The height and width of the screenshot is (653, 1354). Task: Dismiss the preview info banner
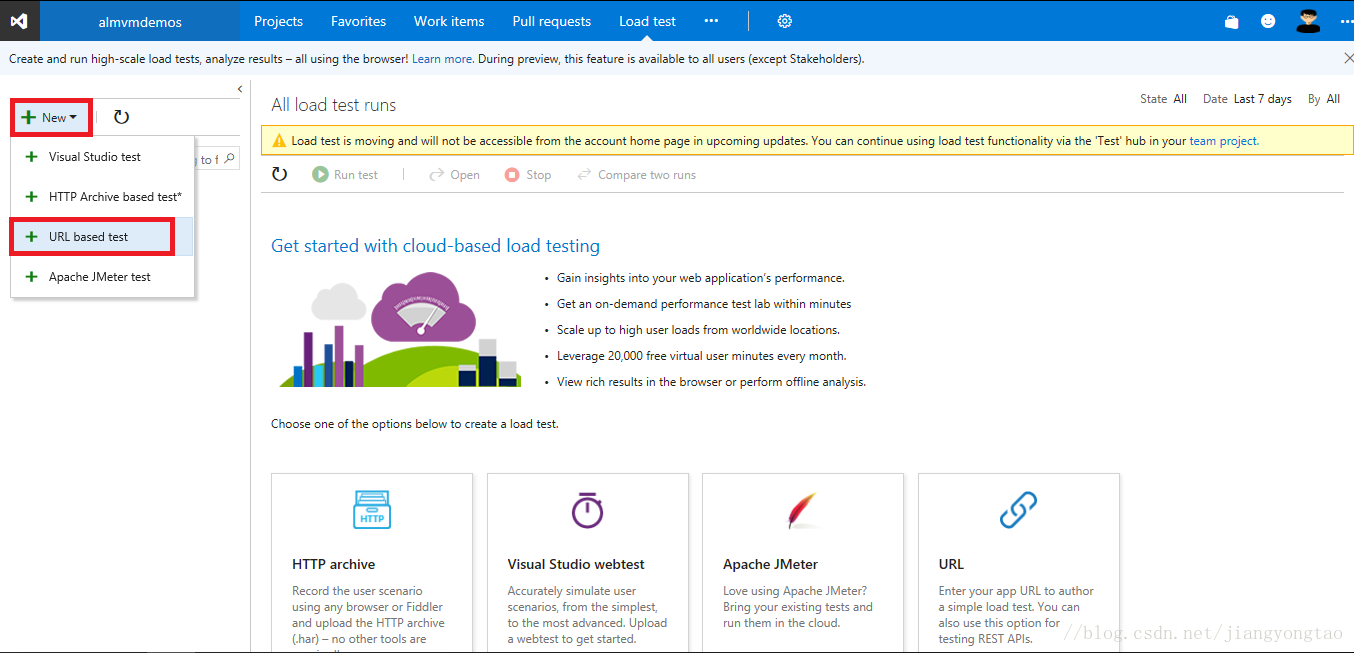[x=1348, y=58]
